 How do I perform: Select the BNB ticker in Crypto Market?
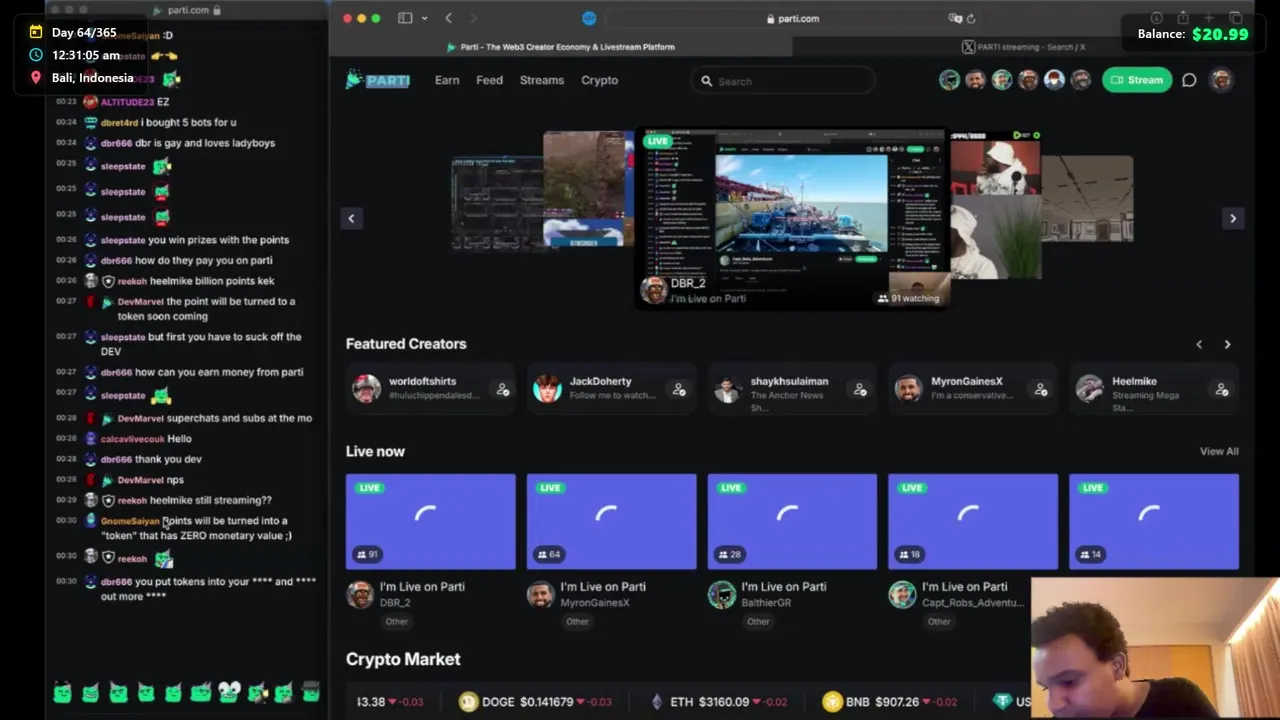pyautogui.click(x=890, y=702)
